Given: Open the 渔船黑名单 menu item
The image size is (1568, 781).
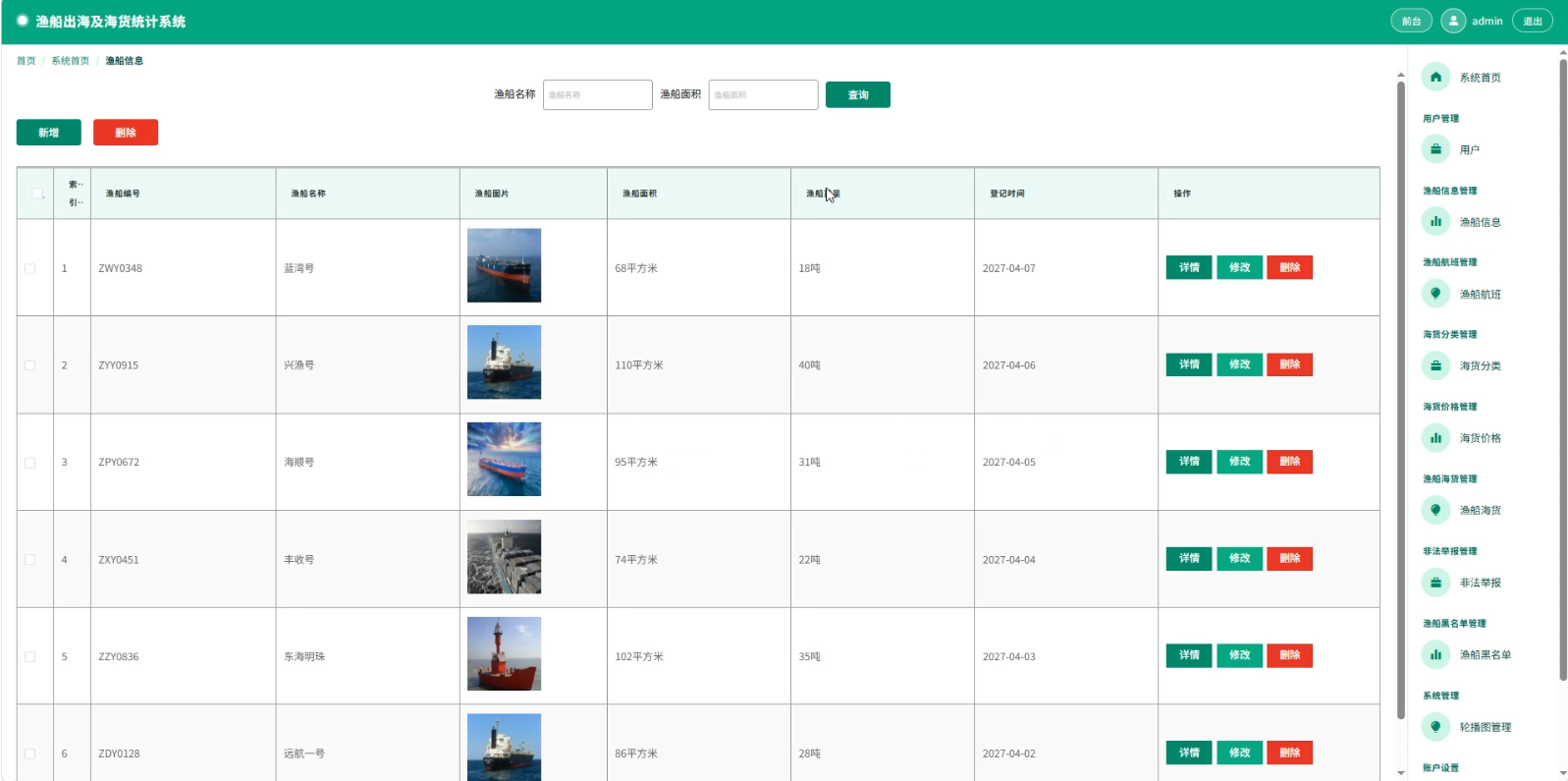Looking at the screenshot, I should (1485, 654).
